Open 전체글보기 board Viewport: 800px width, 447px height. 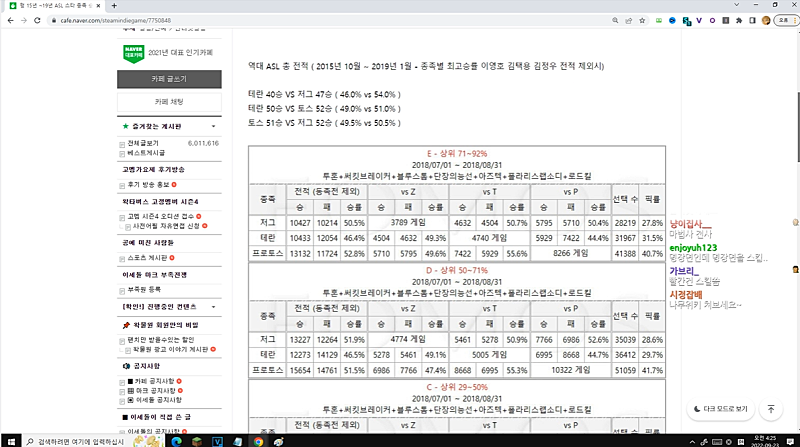143,143
